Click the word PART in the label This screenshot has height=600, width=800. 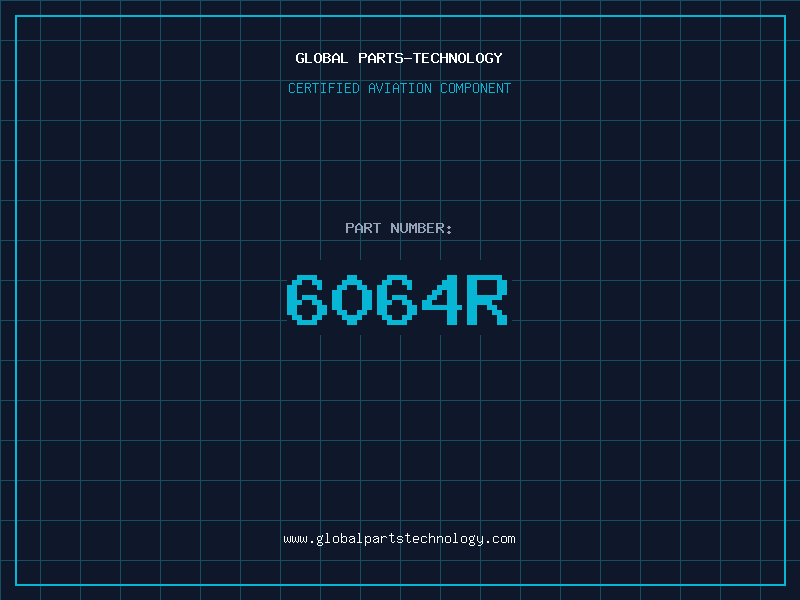[x=363, y=228]
